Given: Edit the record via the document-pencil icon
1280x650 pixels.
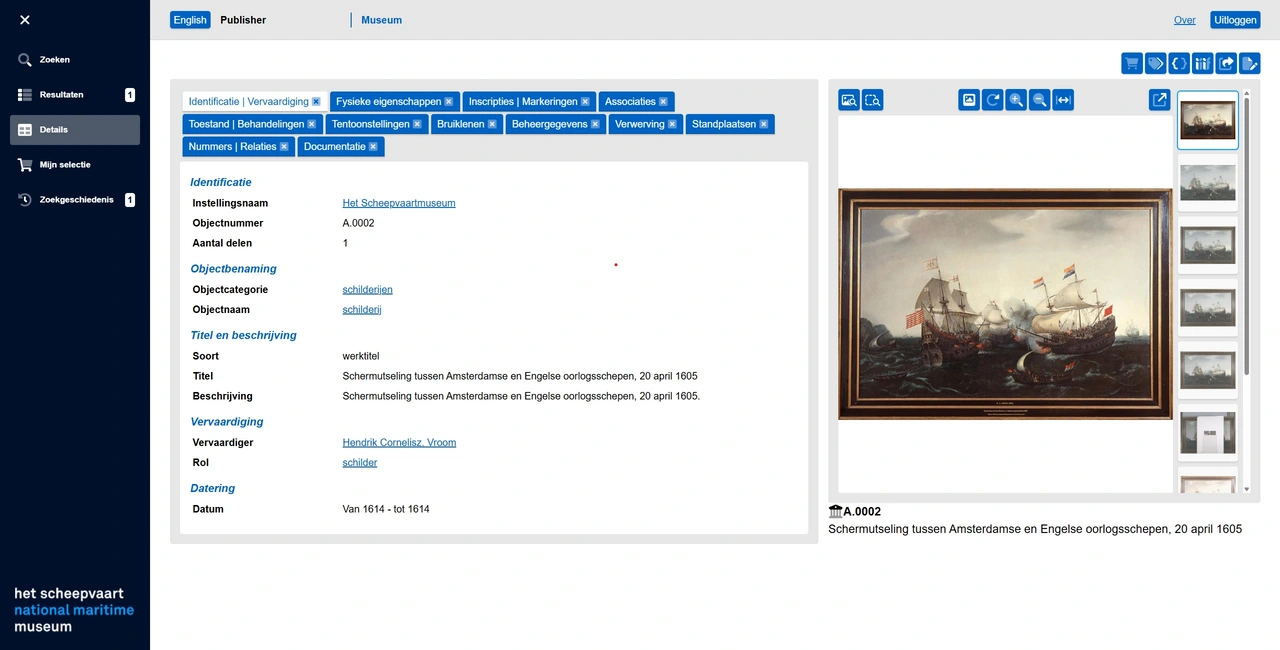Looking at the screenshot, I should click(x=1250, y=63).
